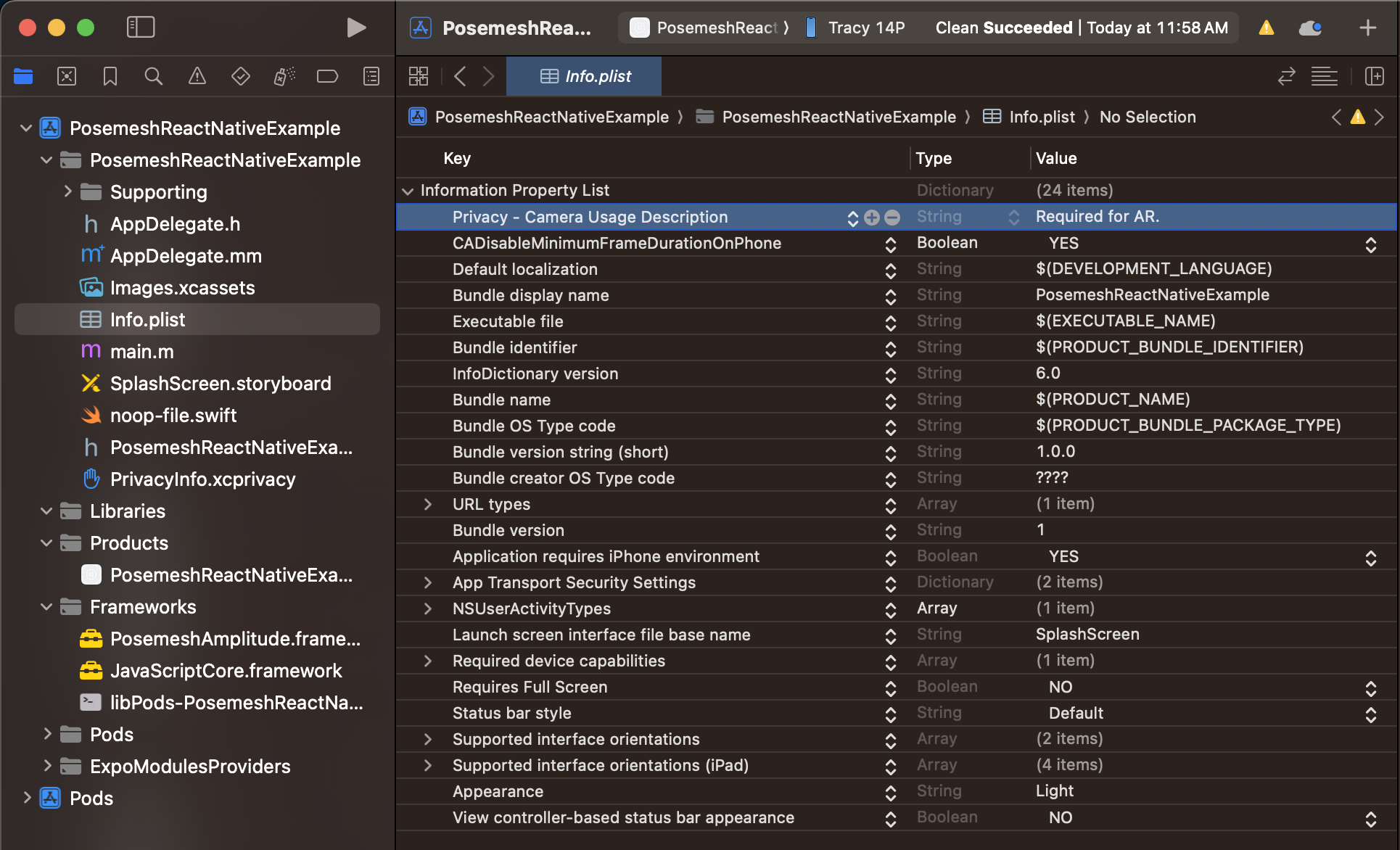Click the add-row plus icon on Camera Usage
1400x850 pixels.
click(872, 217)
